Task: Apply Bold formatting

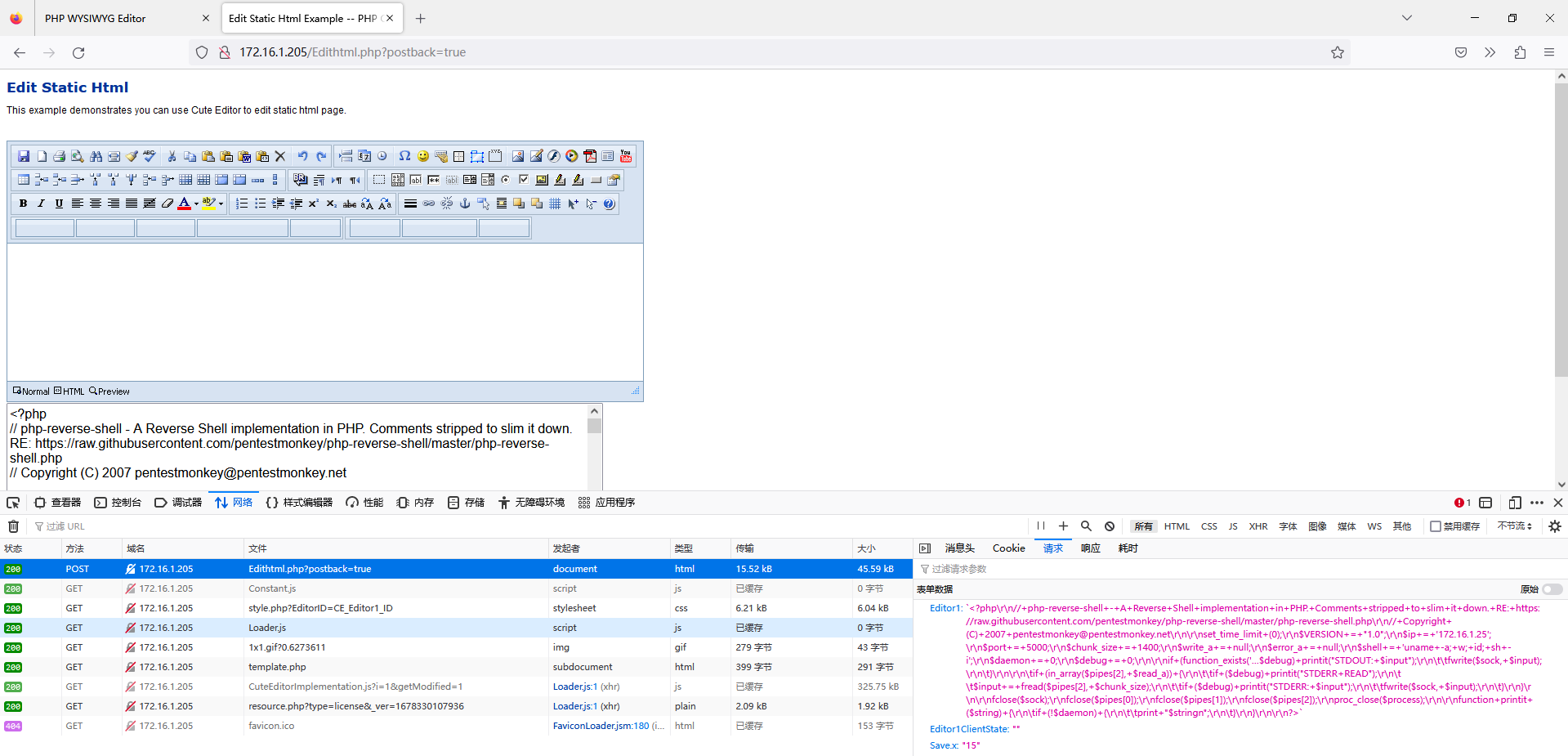Action: 23,204
